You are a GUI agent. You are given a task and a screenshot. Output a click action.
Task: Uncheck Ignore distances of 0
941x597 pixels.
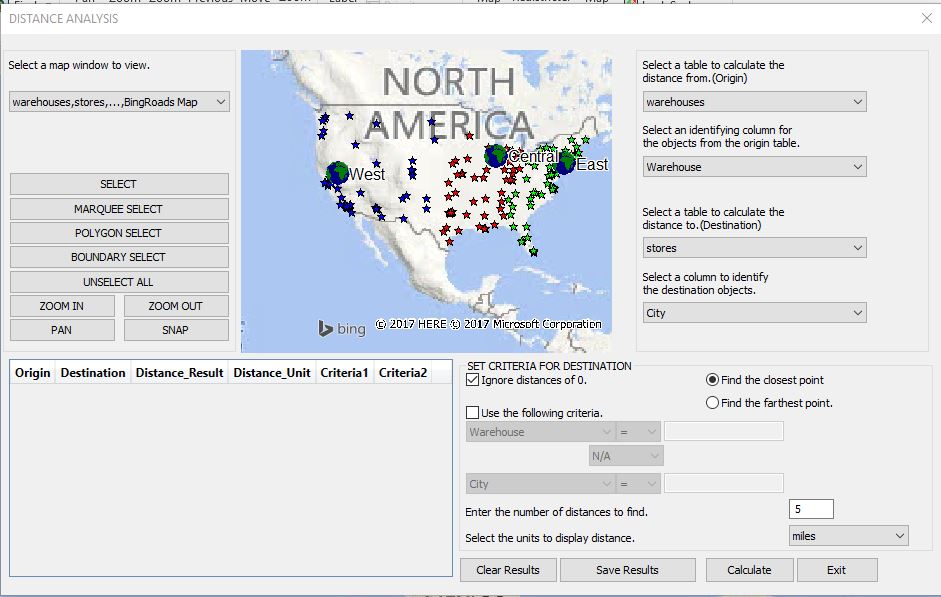pyautogui.click(x=471, y=380)
